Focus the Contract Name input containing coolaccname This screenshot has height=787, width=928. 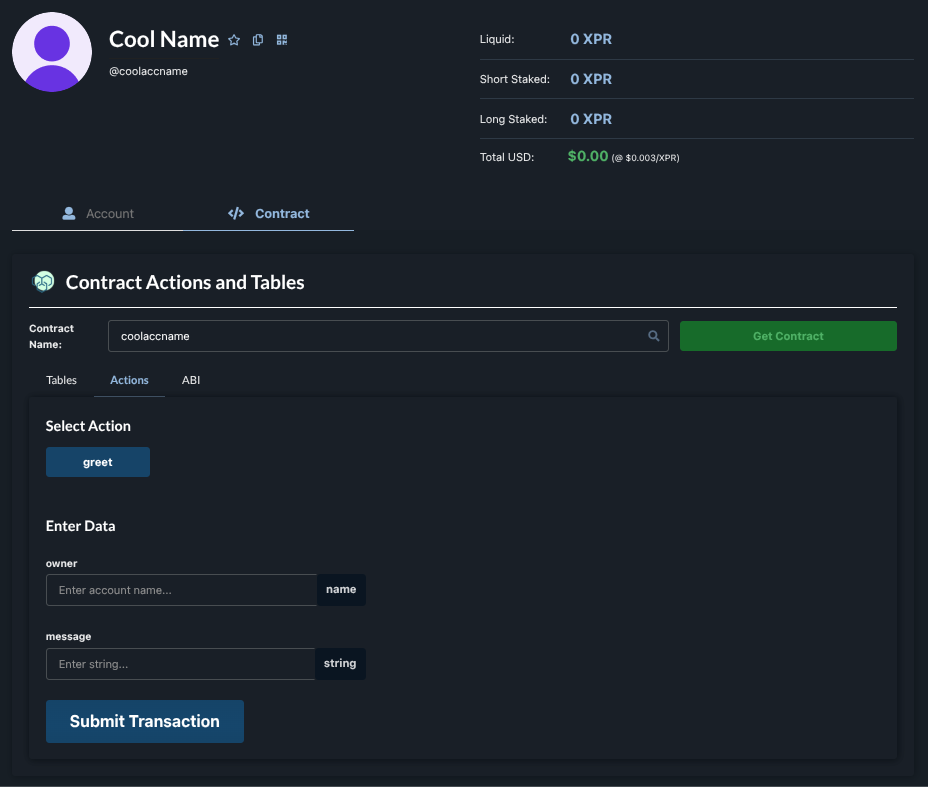tap(375, 336)
